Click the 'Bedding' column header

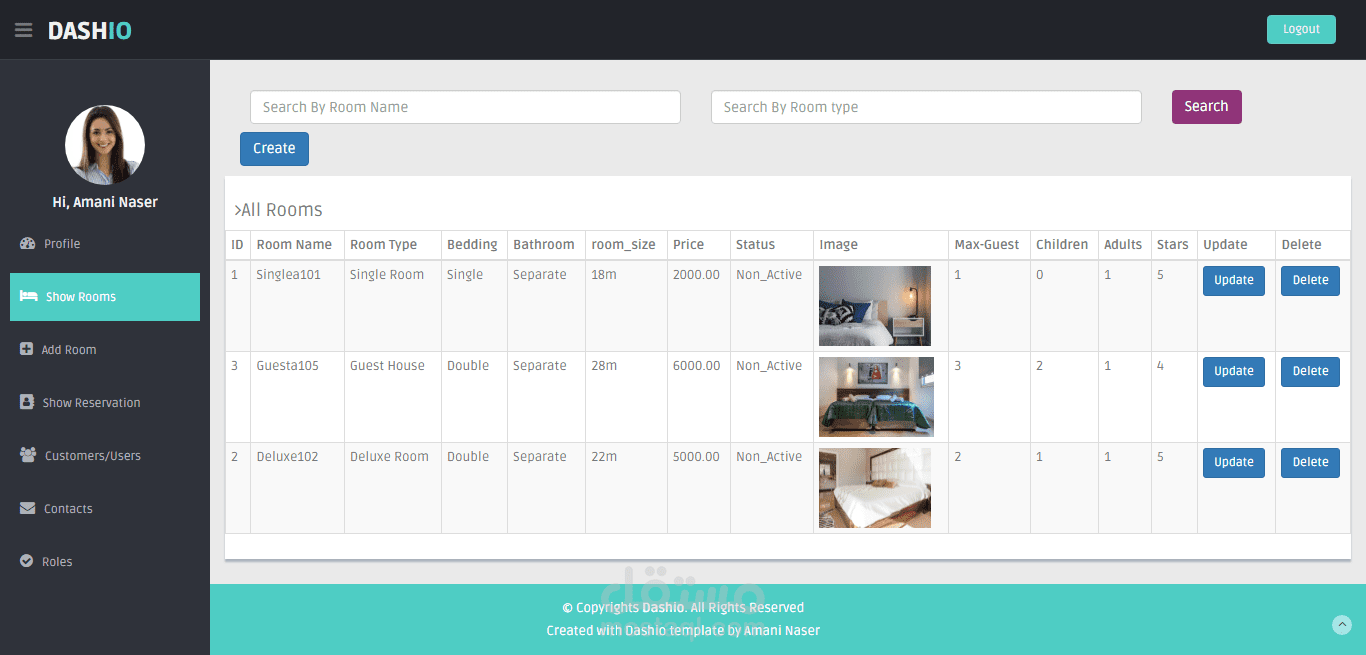coord(472,244)
